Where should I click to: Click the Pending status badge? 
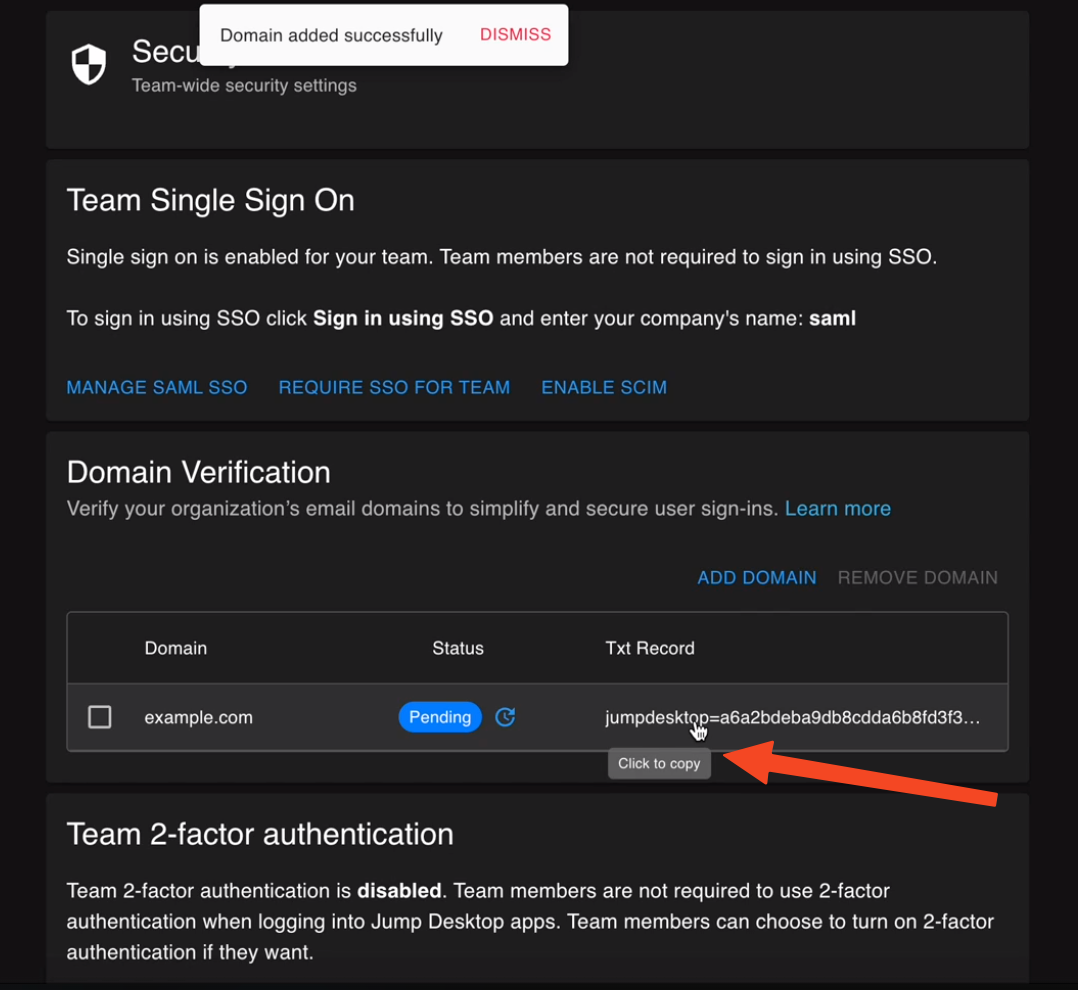[x=440, y=717]
